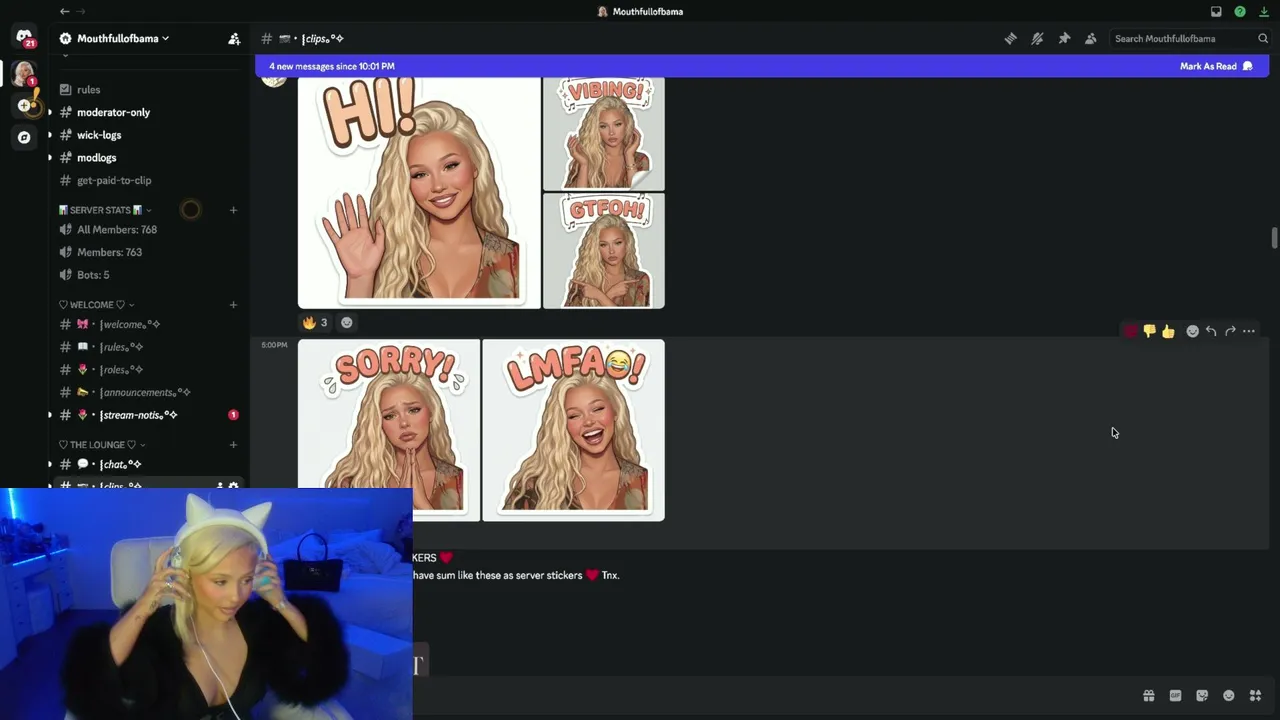The height and width of the screenshot is (720, 1280).
Task: Reply to message using reply arrow
Action: (1211, 331)
